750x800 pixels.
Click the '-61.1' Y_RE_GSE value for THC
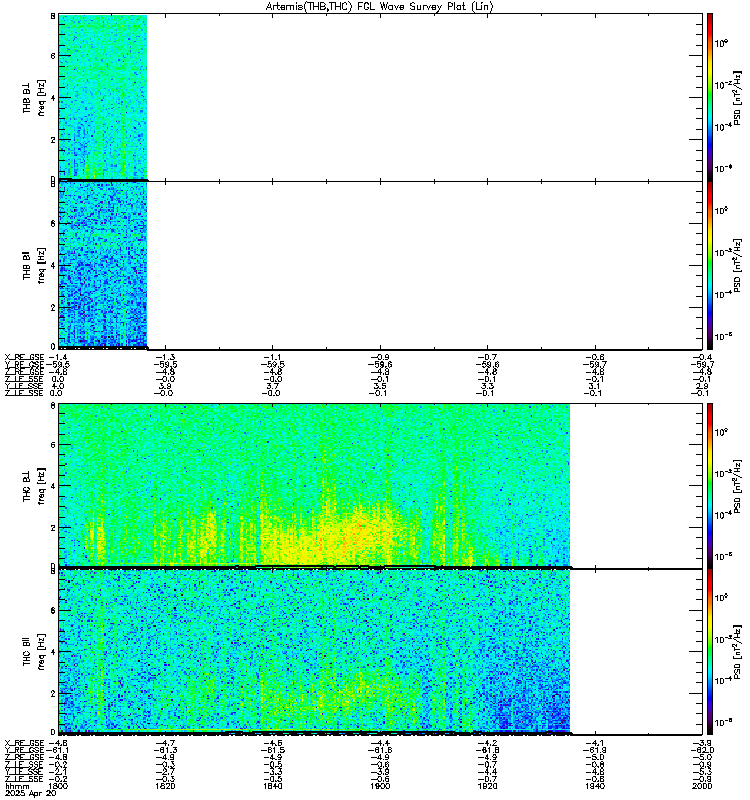[58, 750]
